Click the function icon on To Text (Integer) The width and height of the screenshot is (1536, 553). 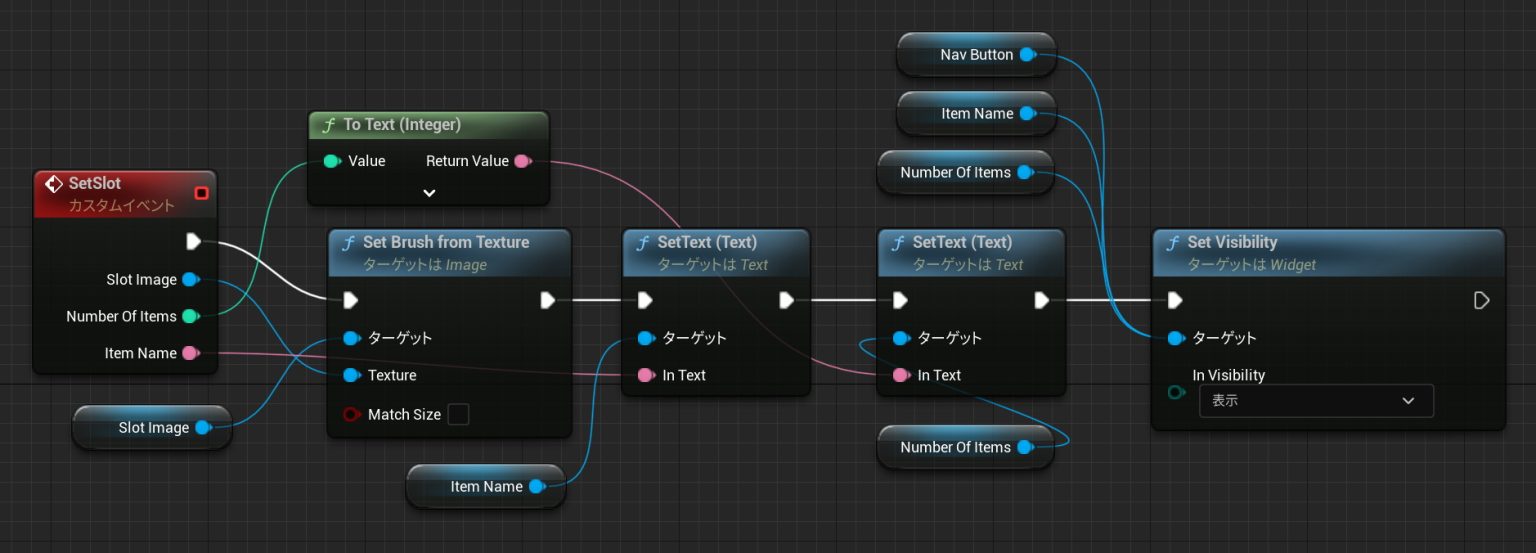tap(328, 125)
